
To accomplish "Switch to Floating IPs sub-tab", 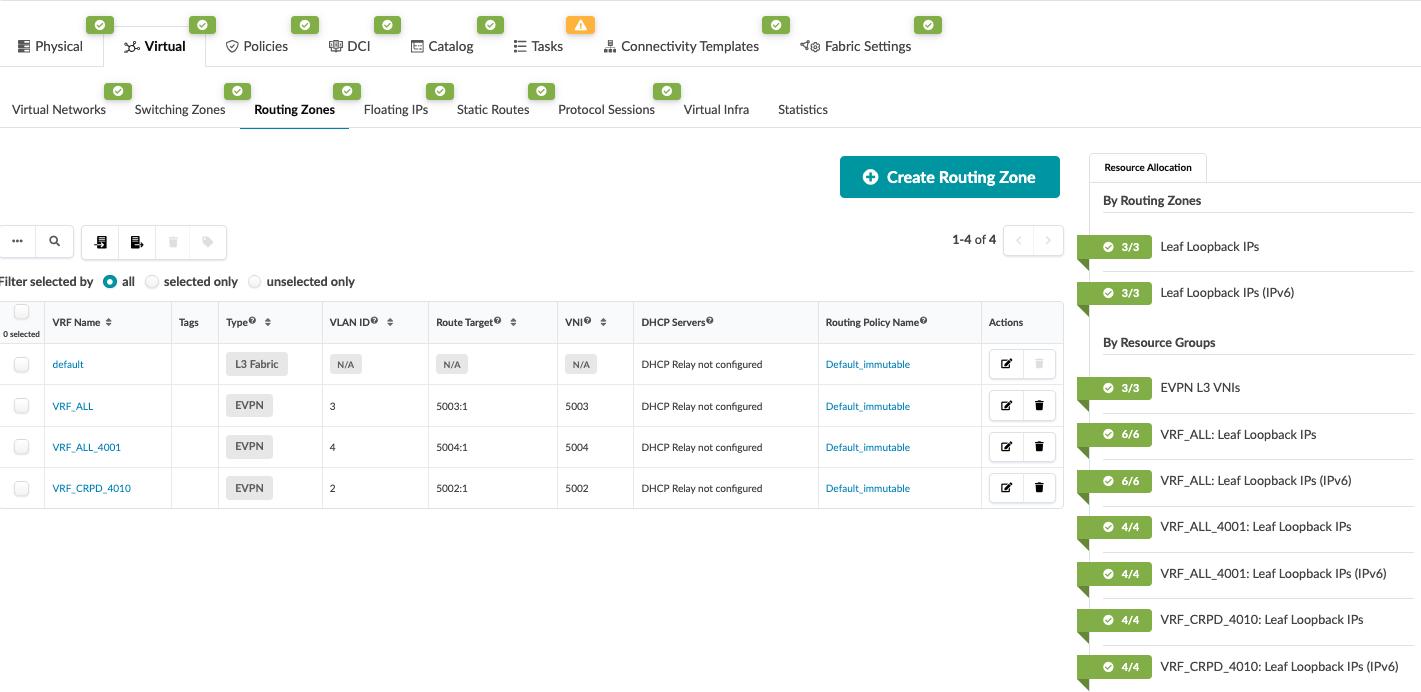I will [x=396, y=110].
